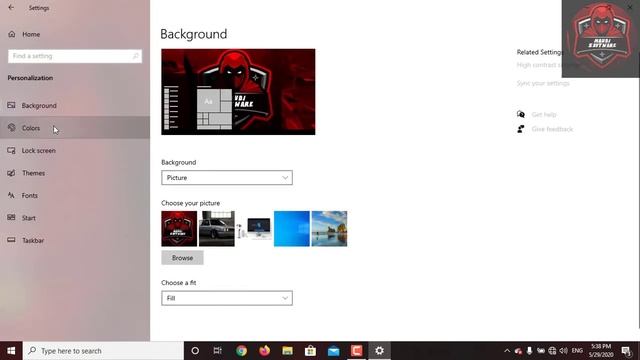Click the magnifier icon in Find a setting
The height and width of the screenshot is (360, 640).
coord(136,56)
